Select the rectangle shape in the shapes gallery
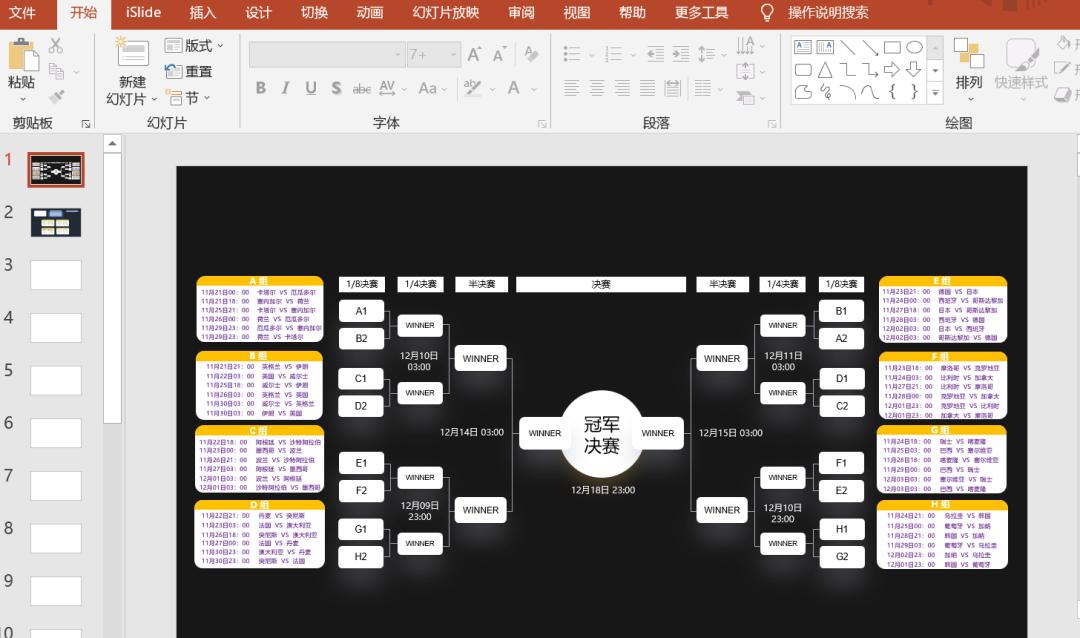This screenshot has width=1080, height=638. click(x=890, y=47)
